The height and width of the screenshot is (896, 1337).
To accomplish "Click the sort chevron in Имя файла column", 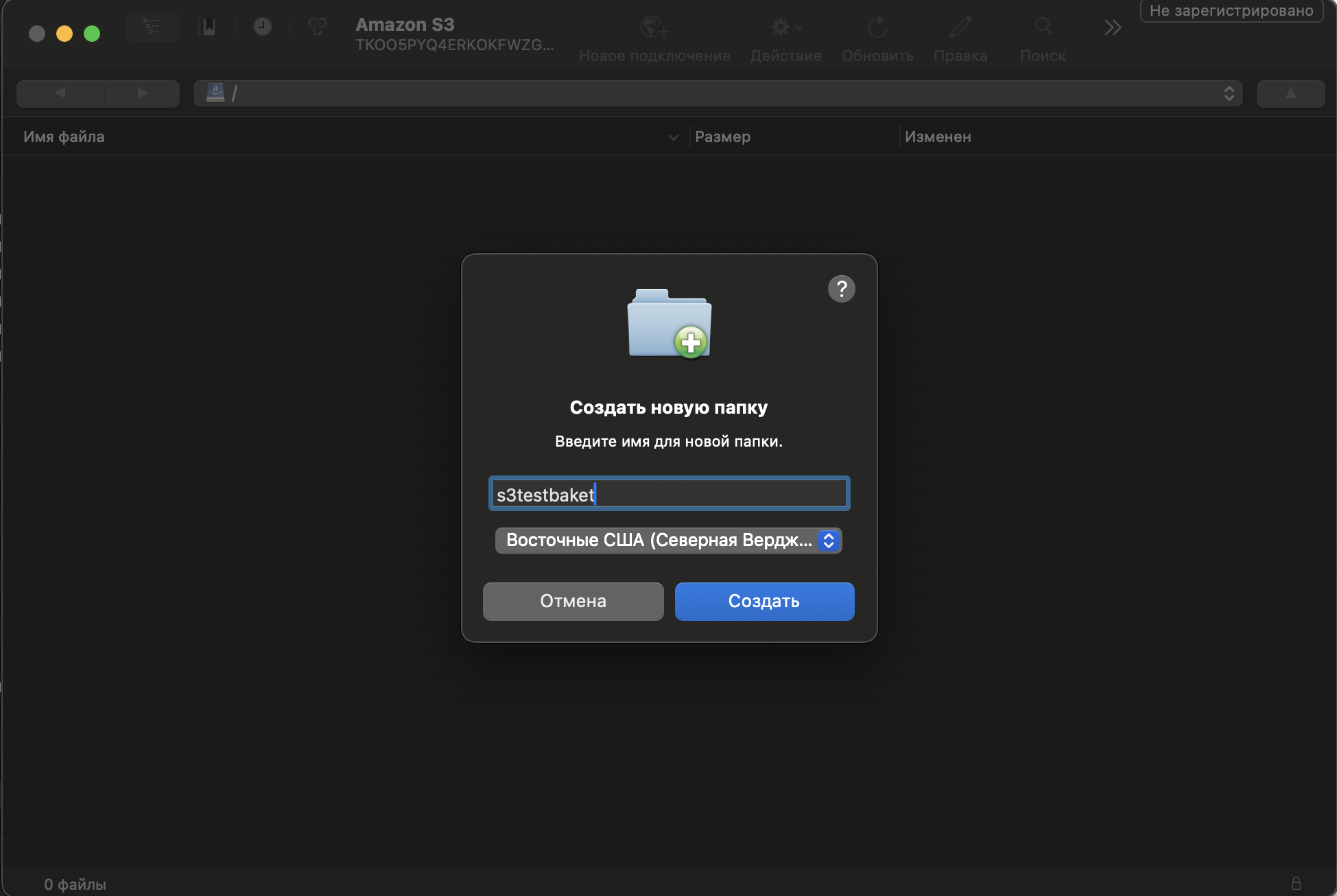I will click(x=674, y=138).
